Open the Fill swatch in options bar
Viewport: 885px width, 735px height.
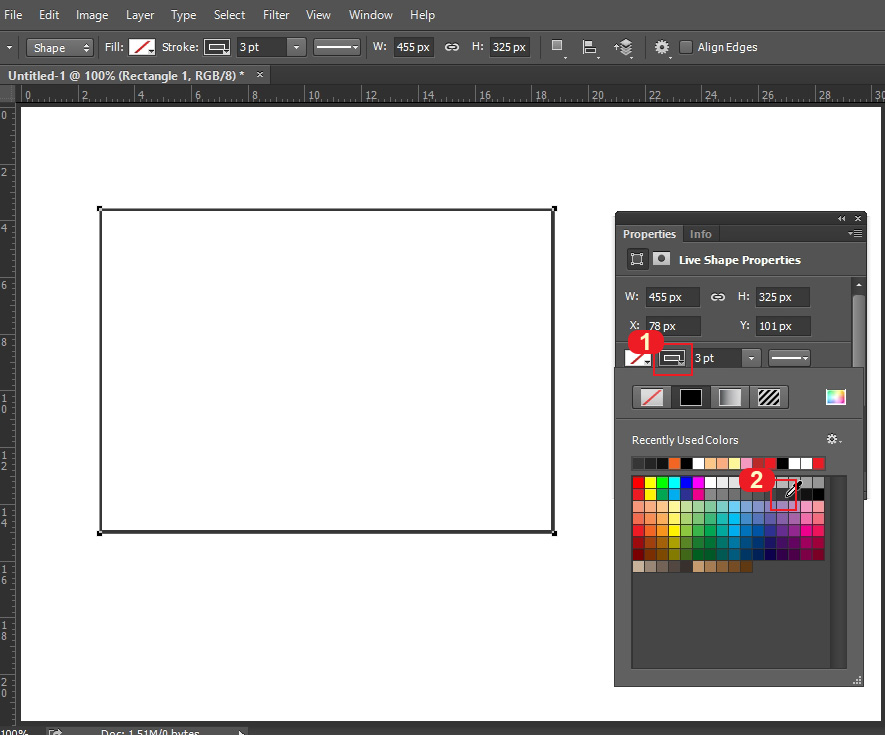point(142,47)
